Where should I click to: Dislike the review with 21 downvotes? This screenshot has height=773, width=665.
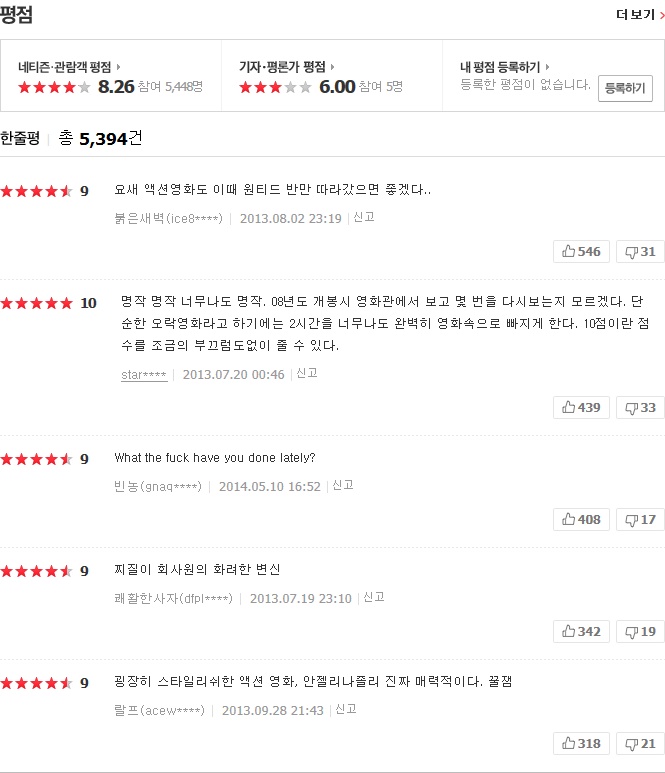(x=640, y=743)
